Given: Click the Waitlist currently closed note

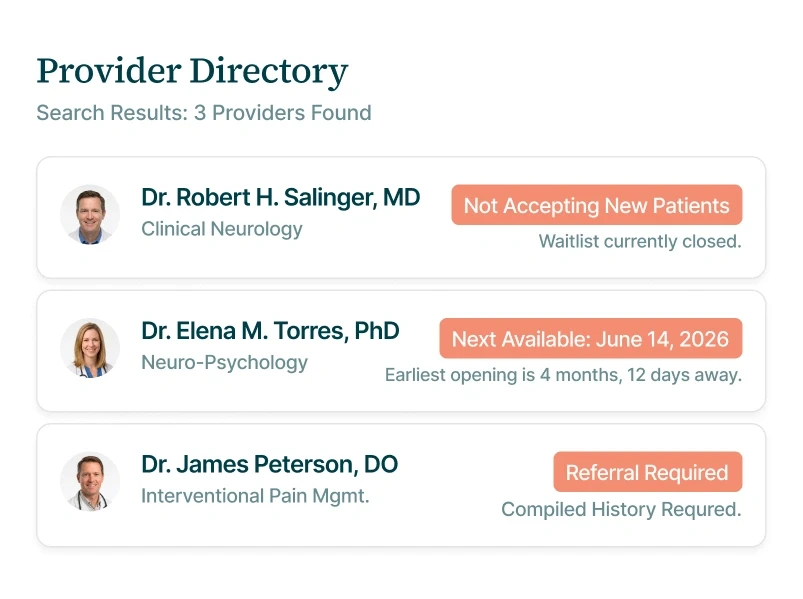Looking at the screenshot, I should [640, 241].
